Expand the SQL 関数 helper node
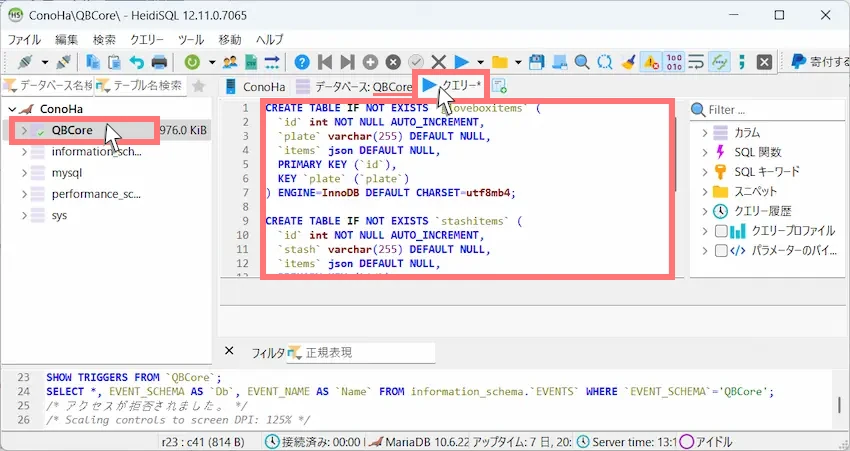Viewport: 850px width, 451px height. [705, 152]
